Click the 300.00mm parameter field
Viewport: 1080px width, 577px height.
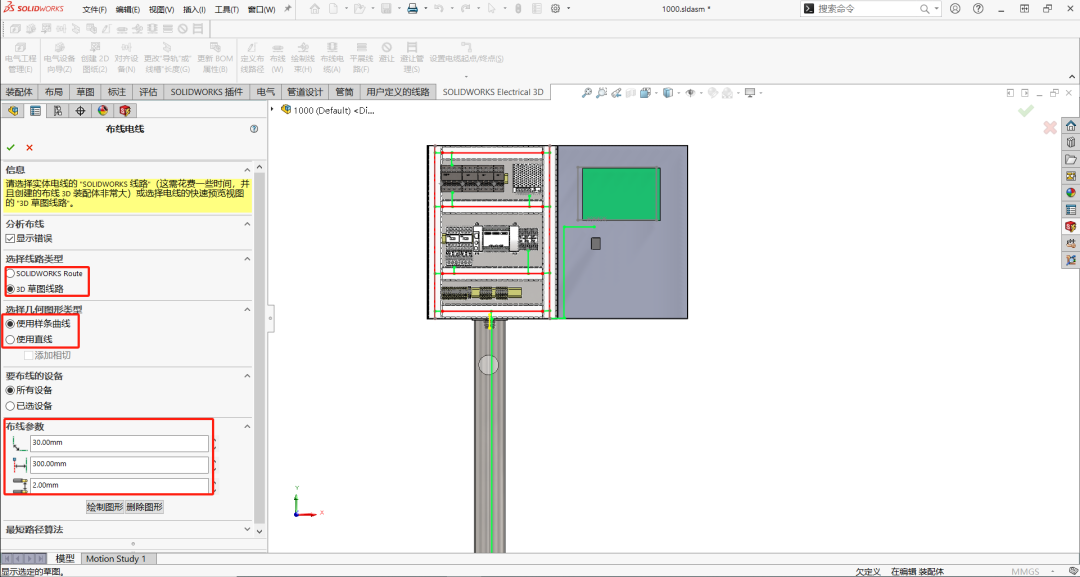(119, 464)
